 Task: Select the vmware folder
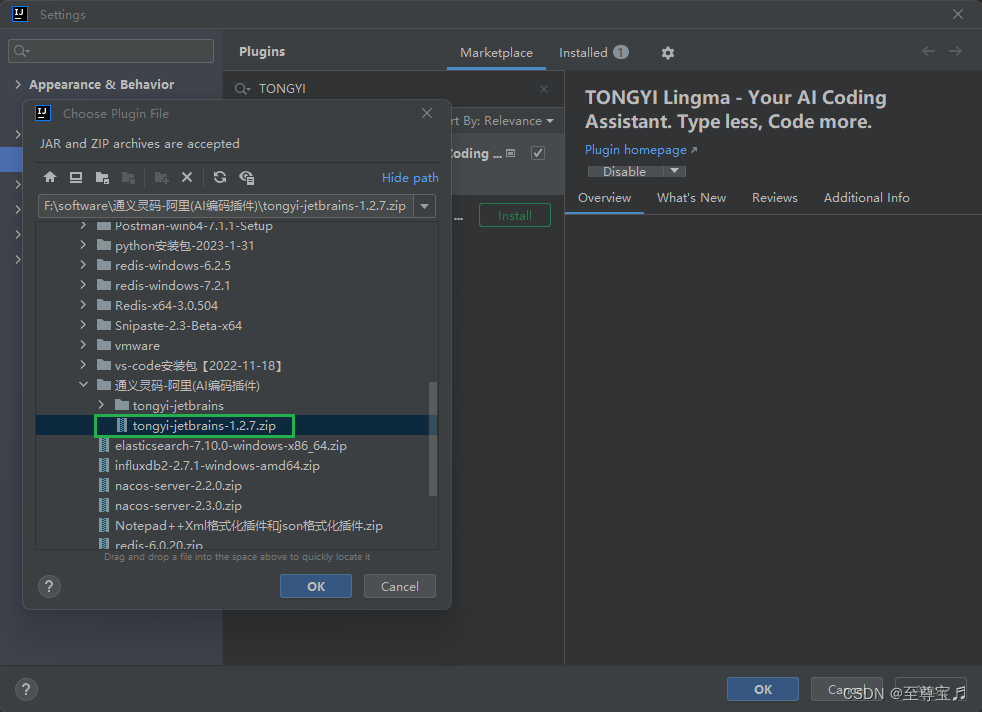click(x=137, y=346)
